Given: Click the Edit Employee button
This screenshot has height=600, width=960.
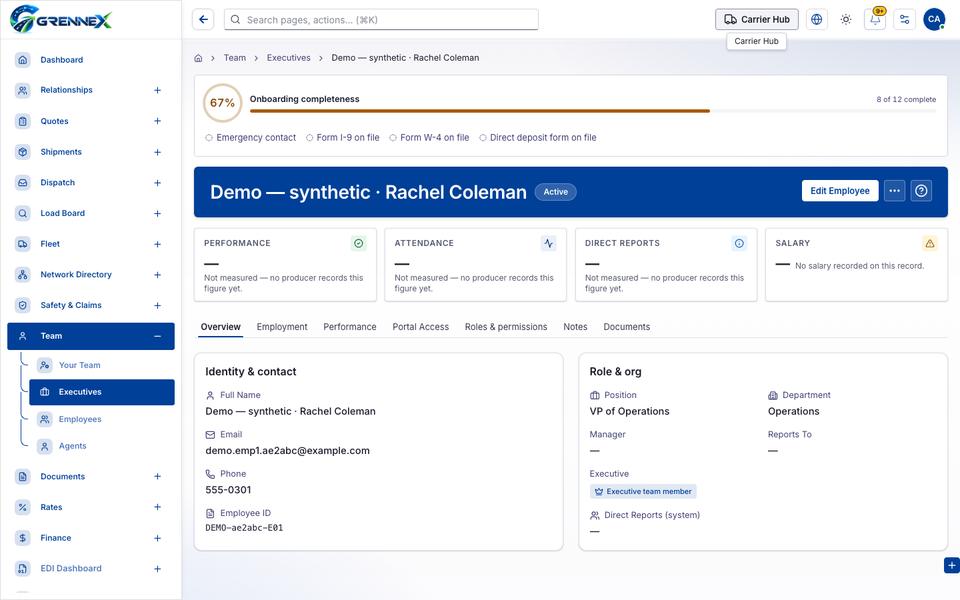Looking at the screenshot, I should 839,191.
